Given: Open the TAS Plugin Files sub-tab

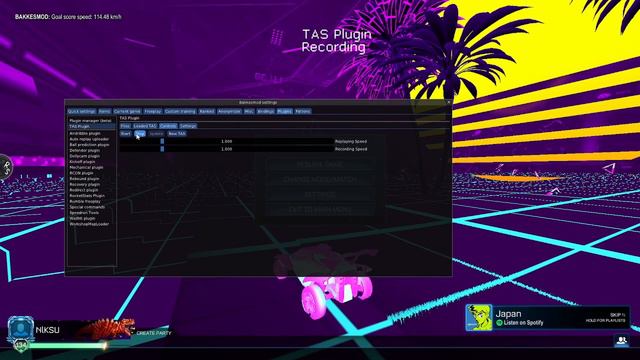Looking at the screenshot, I should click(125, 126).
